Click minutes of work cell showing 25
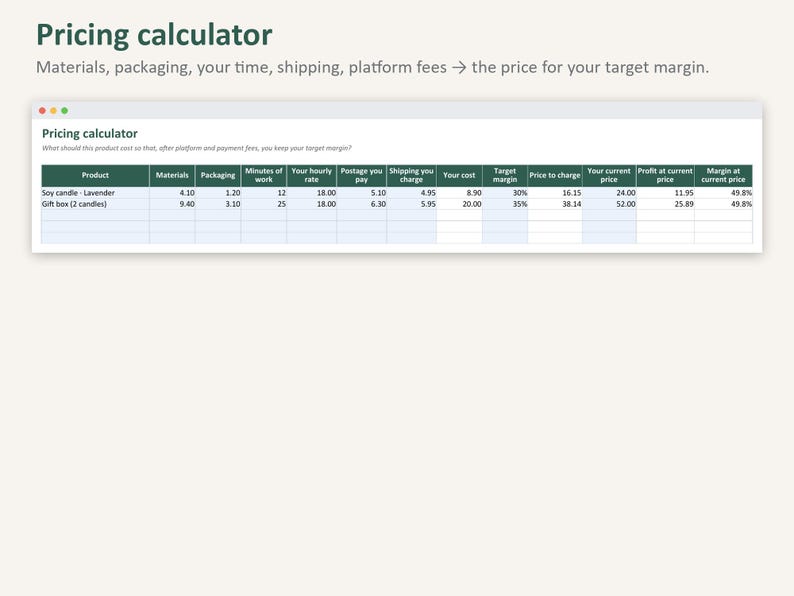 point(264,204)
